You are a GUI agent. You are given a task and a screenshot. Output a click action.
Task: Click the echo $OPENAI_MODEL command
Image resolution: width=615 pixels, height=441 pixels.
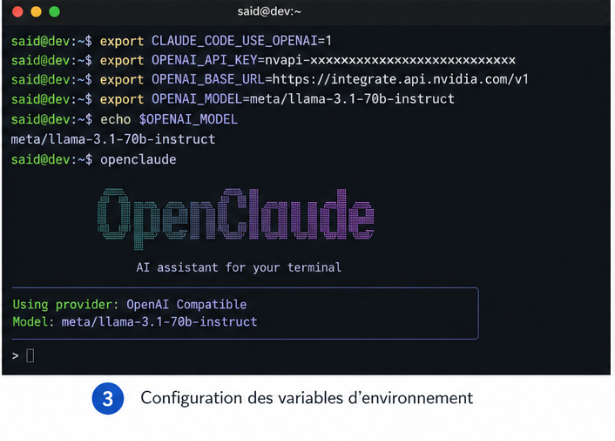coord(169,119)
